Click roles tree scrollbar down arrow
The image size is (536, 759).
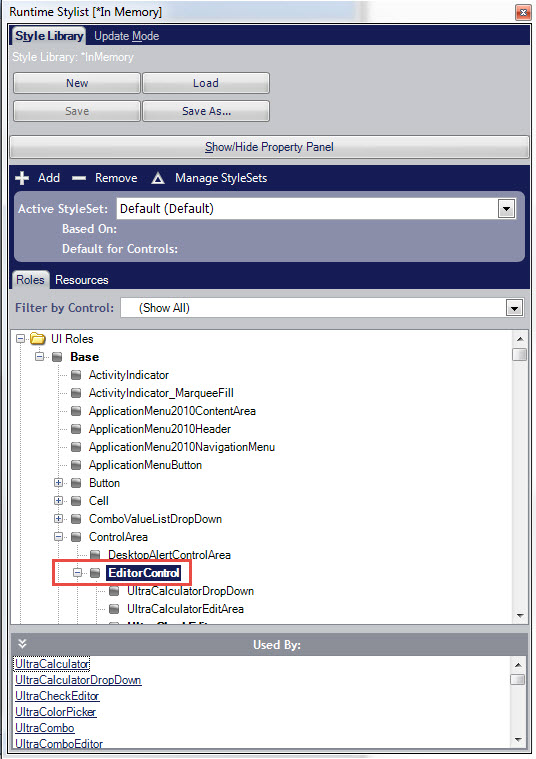point(520,616)
